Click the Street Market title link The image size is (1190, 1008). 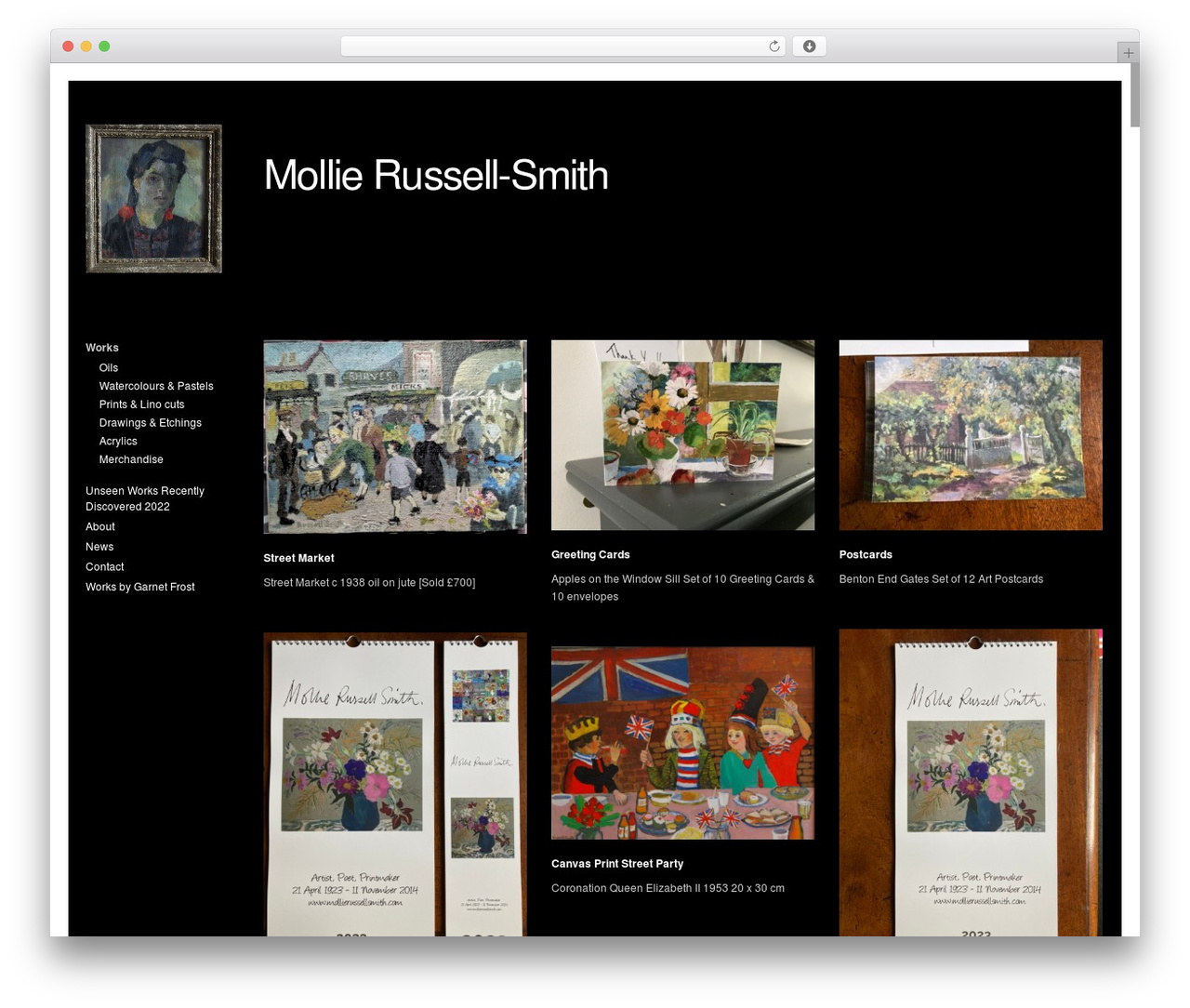[x=298, y=558]
